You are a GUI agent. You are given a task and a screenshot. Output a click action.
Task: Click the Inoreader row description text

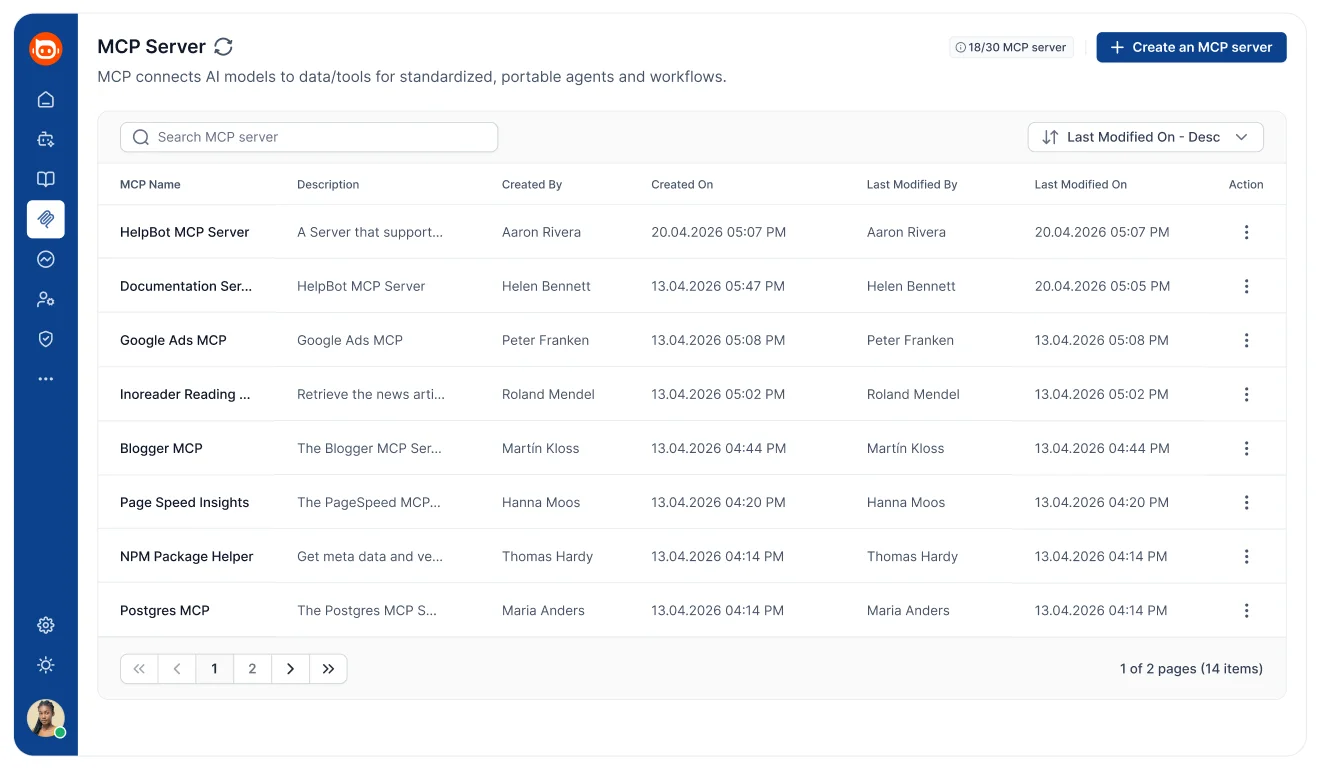[x=371, y=394]
